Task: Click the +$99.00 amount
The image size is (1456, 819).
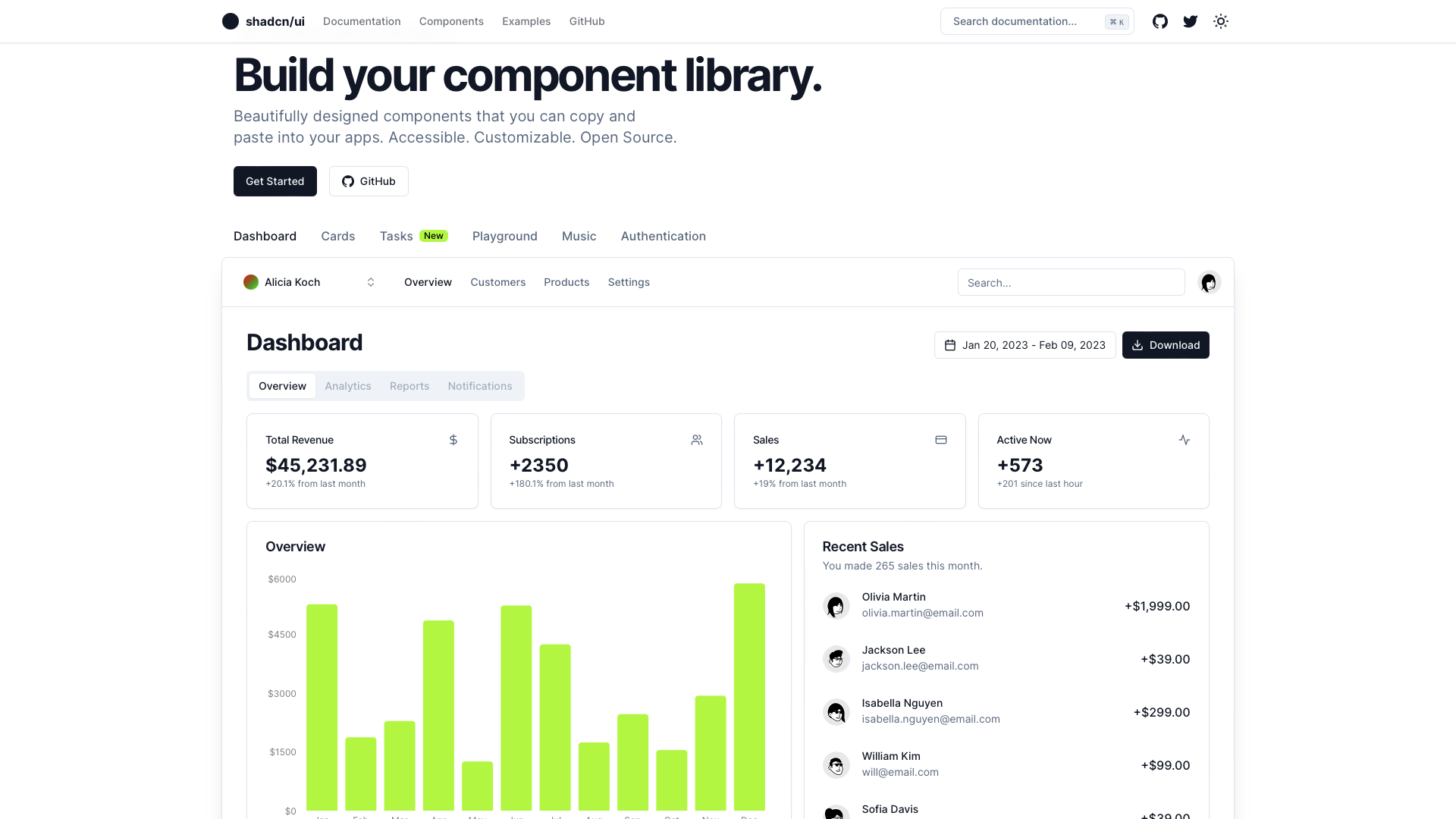Action: click(x=1166, y=765)
